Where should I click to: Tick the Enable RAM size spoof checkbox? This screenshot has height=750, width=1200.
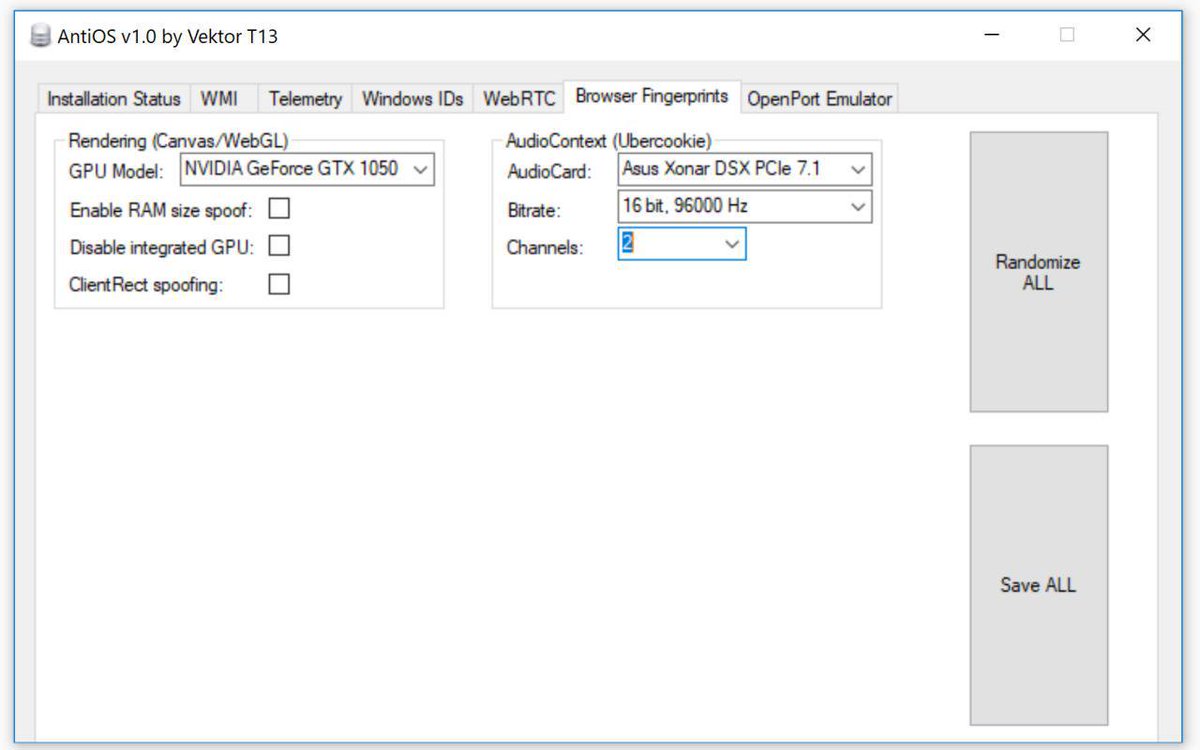point(279,209)
